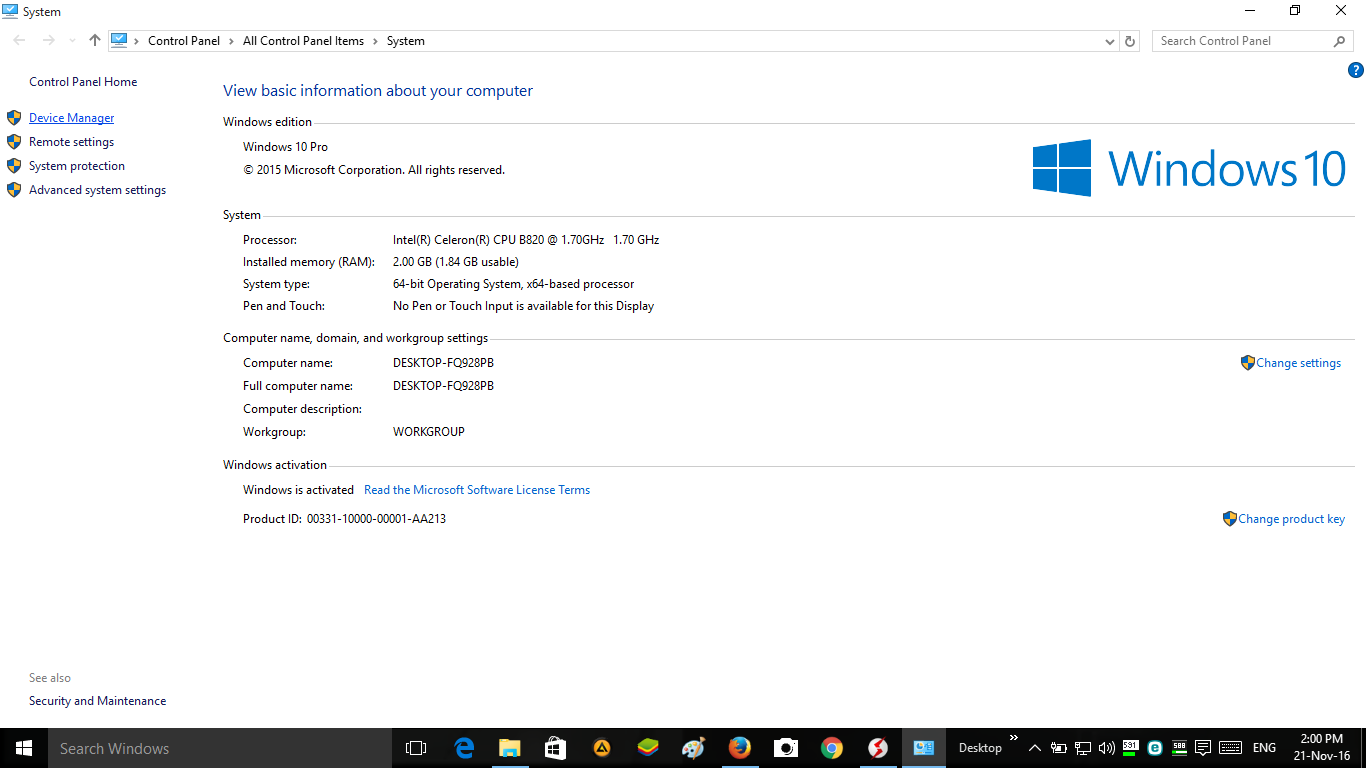The height and width of the screenshot is (768, 1366).
Task: Read the Microsoft Software License Terms
Action: pyautogui.click(x=477, y=490)
